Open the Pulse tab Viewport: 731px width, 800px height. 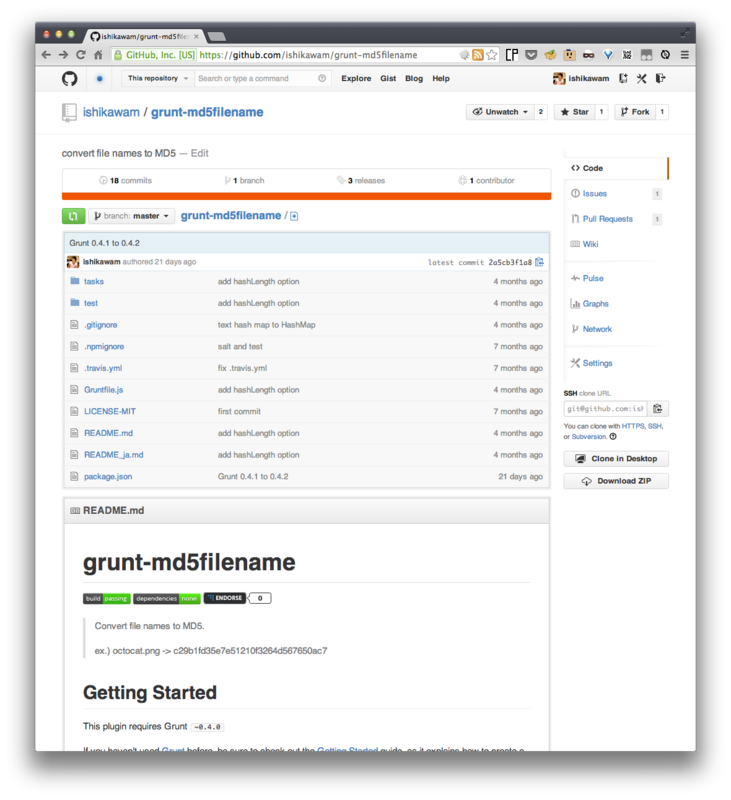click(x=593, y=279)
